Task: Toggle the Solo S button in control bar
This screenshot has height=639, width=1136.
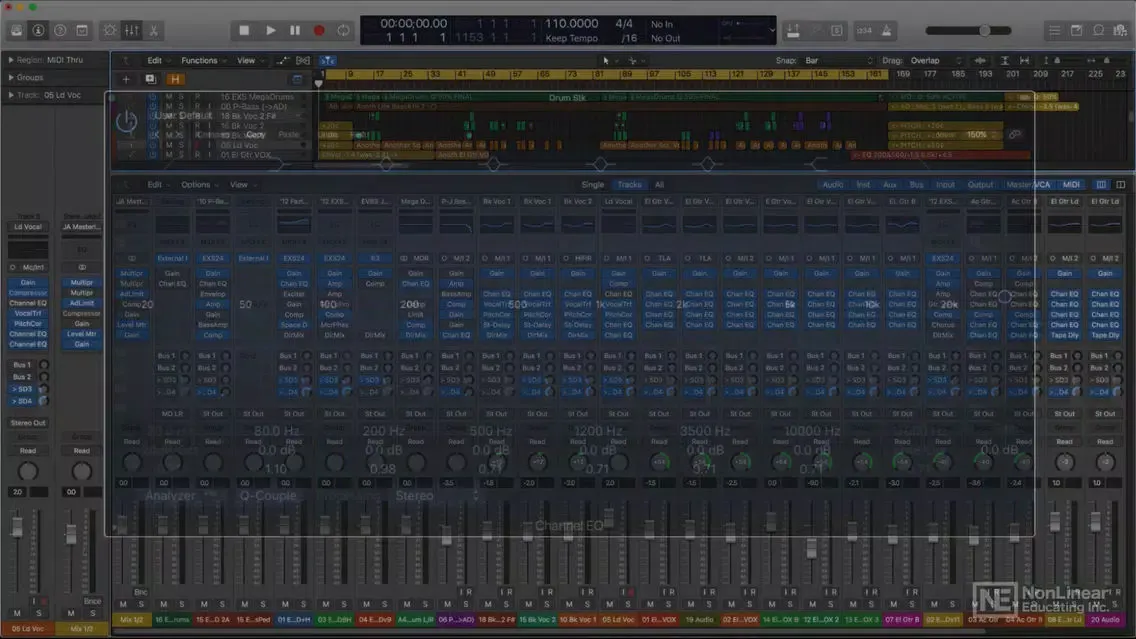Action: tap(837, 30)
